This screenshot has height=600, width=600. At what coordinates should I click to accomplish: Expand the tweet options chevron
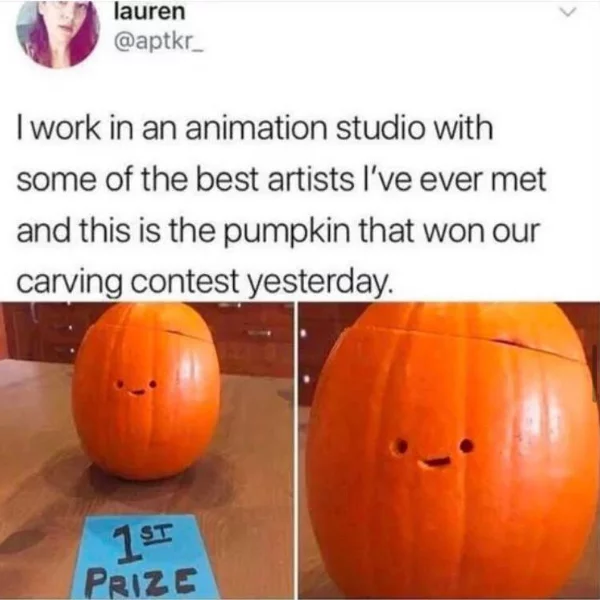[567, 13]
